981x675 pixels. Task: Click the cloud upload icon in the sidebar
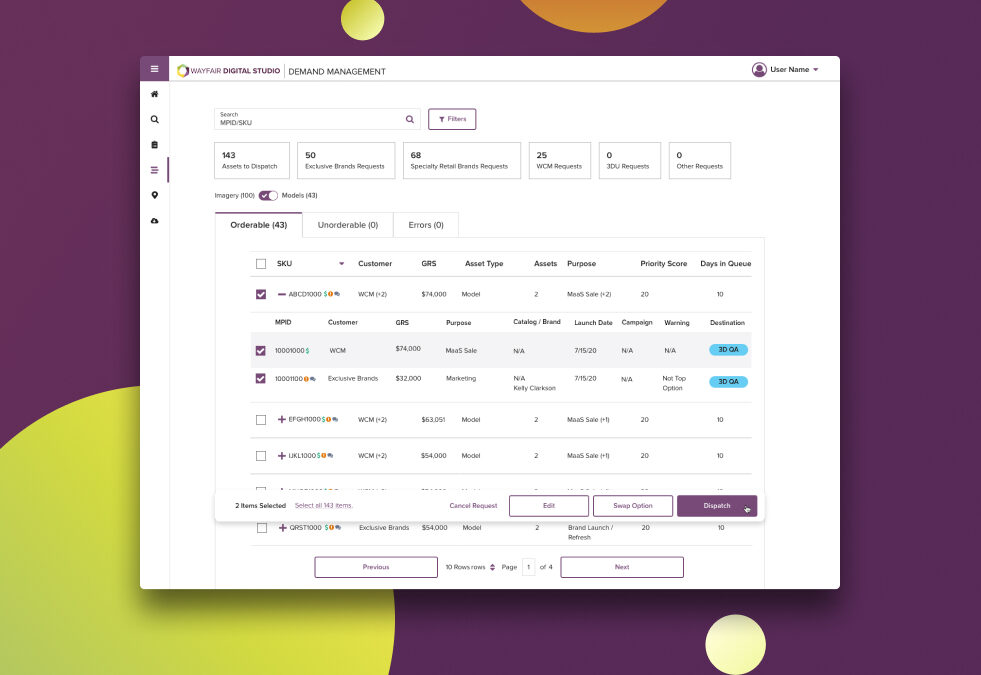pos(154,220)
